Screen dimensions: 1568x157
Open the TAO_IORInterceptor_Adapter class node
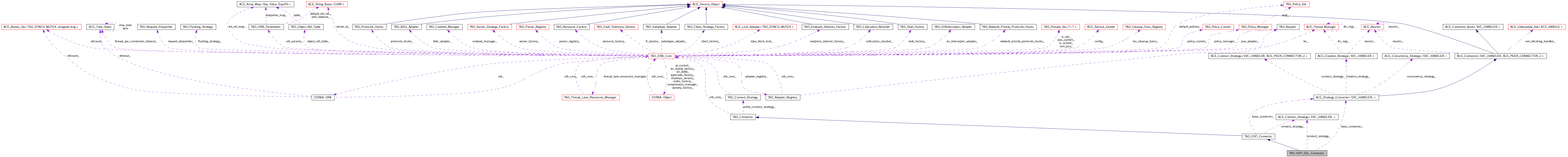coord(953,27)
